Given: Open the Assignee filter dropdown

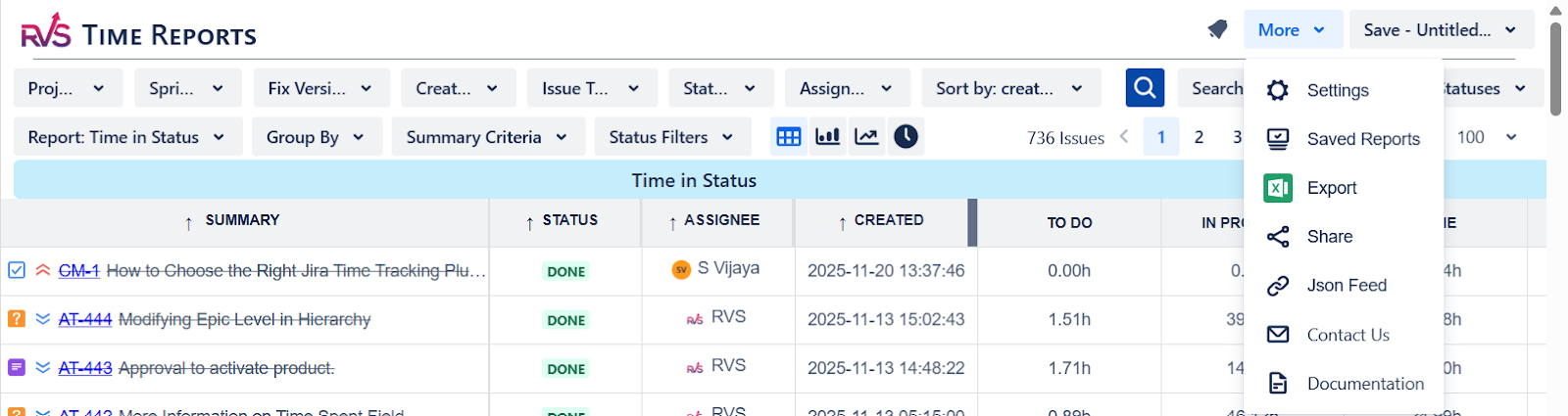Looking at the screenshot, I should (848, 88).
